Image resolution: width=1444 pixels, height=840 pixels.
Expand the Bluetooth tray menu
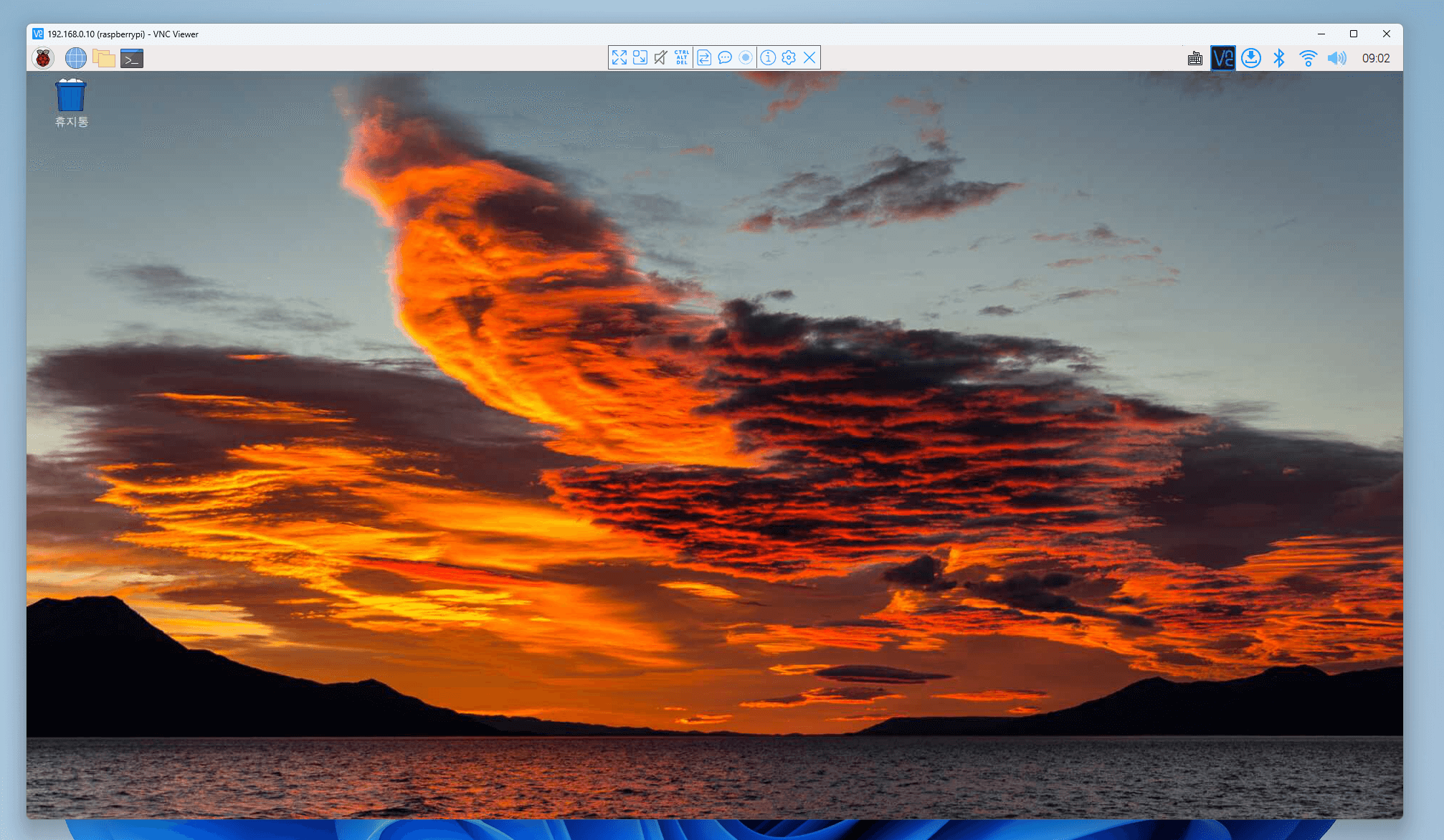coord(1279,58)
